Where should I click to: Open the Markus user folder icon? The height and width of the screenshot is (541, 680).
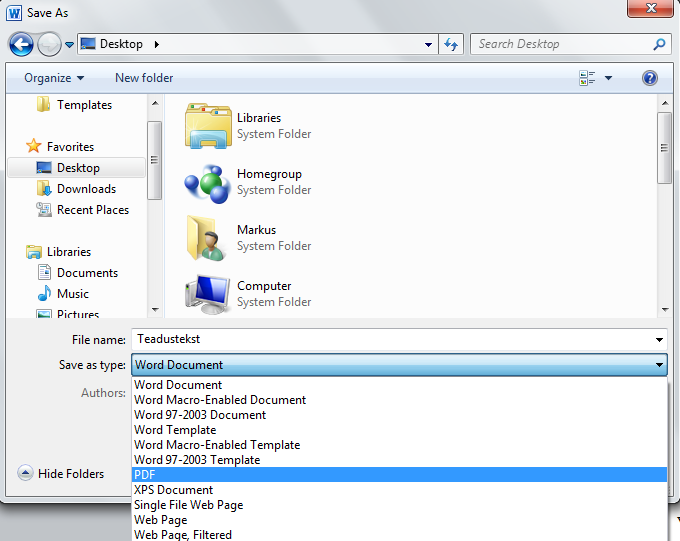click(208, 238)
